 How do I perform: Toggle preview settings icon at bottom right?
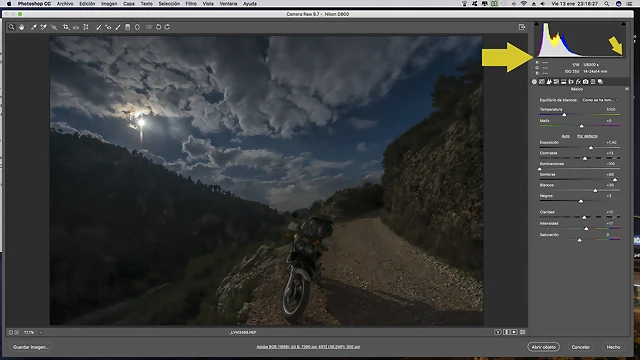(522, 332)
